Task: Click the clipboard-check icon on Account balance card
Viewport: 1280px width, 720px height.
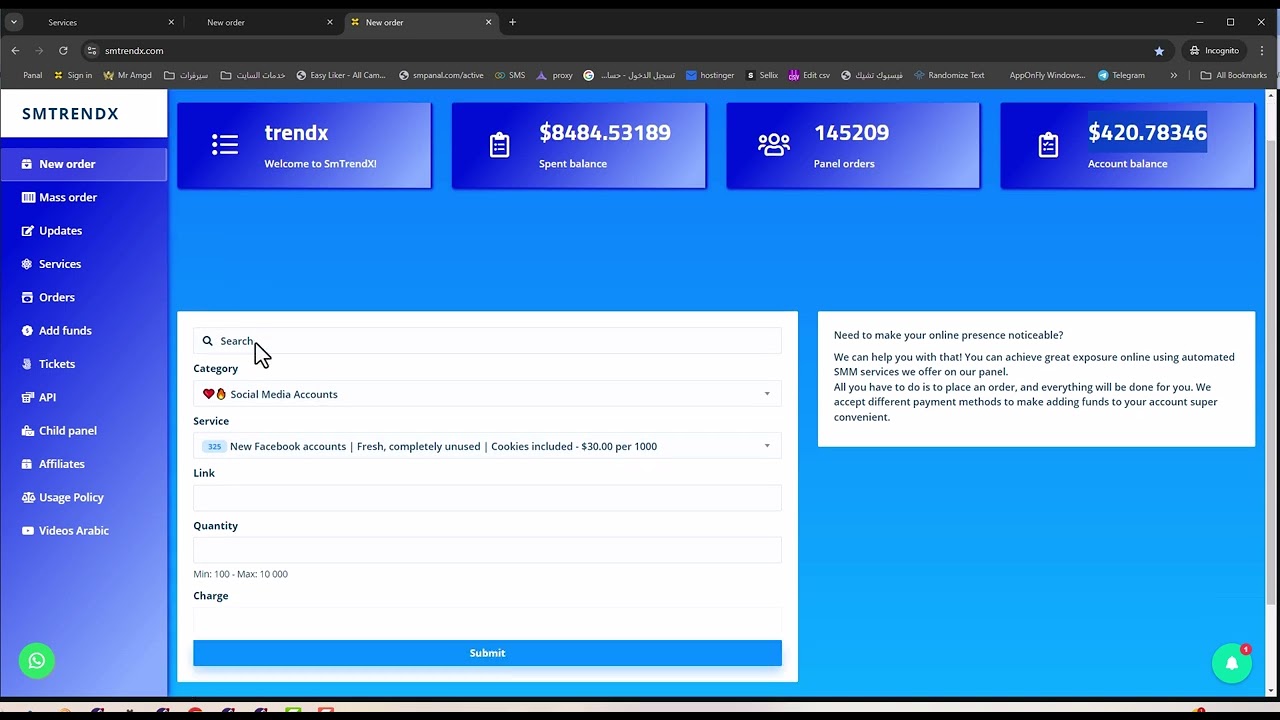Action: [x=1048, y=145]
